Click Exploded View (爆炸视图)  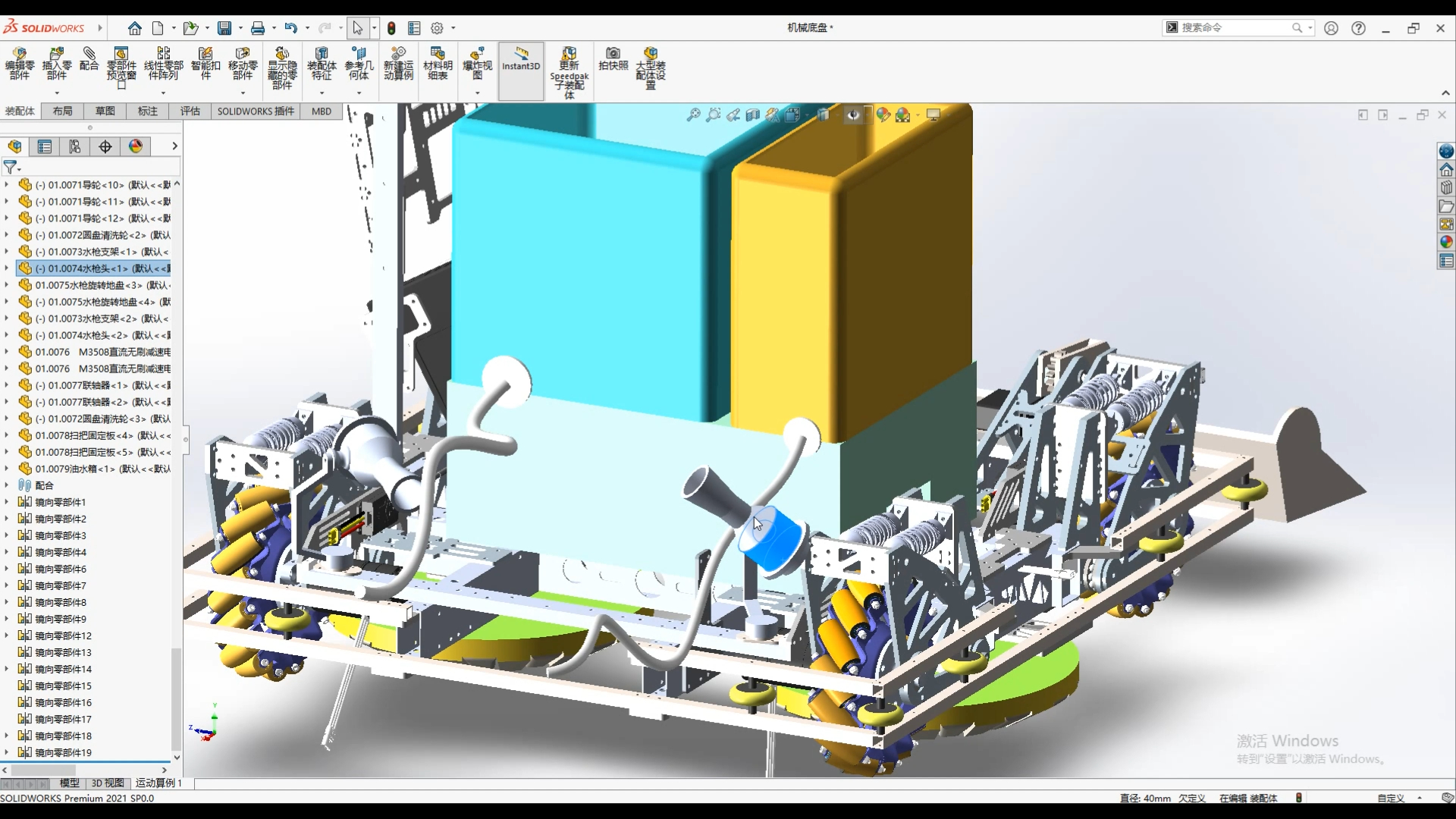tap(478, 63)
